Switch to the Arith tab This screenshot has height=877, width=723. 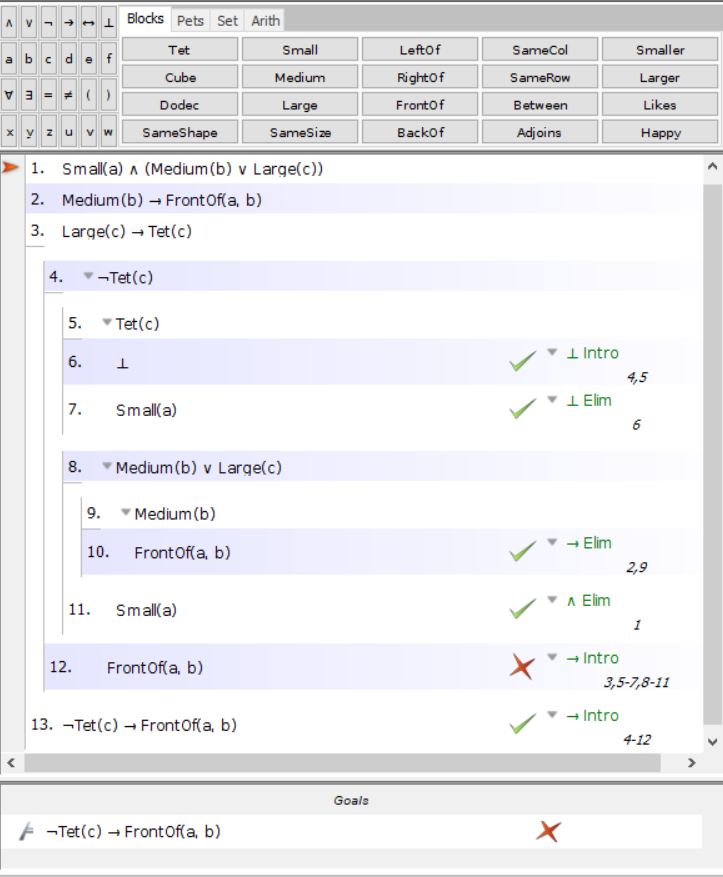[x=265, y=21]
